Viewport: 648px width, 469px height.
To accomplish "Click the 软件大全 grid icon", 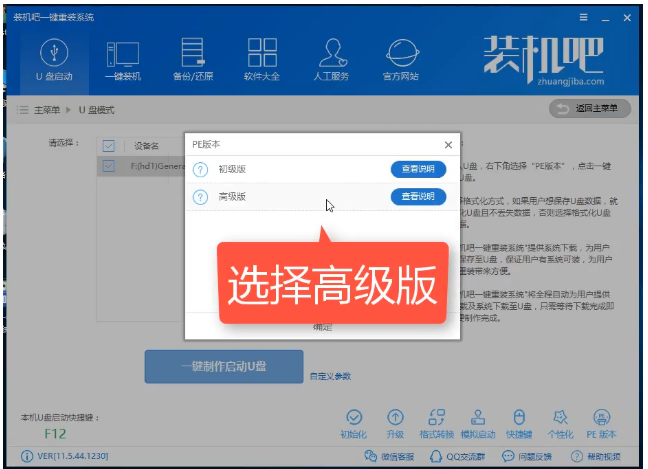I will click(262, 55).
